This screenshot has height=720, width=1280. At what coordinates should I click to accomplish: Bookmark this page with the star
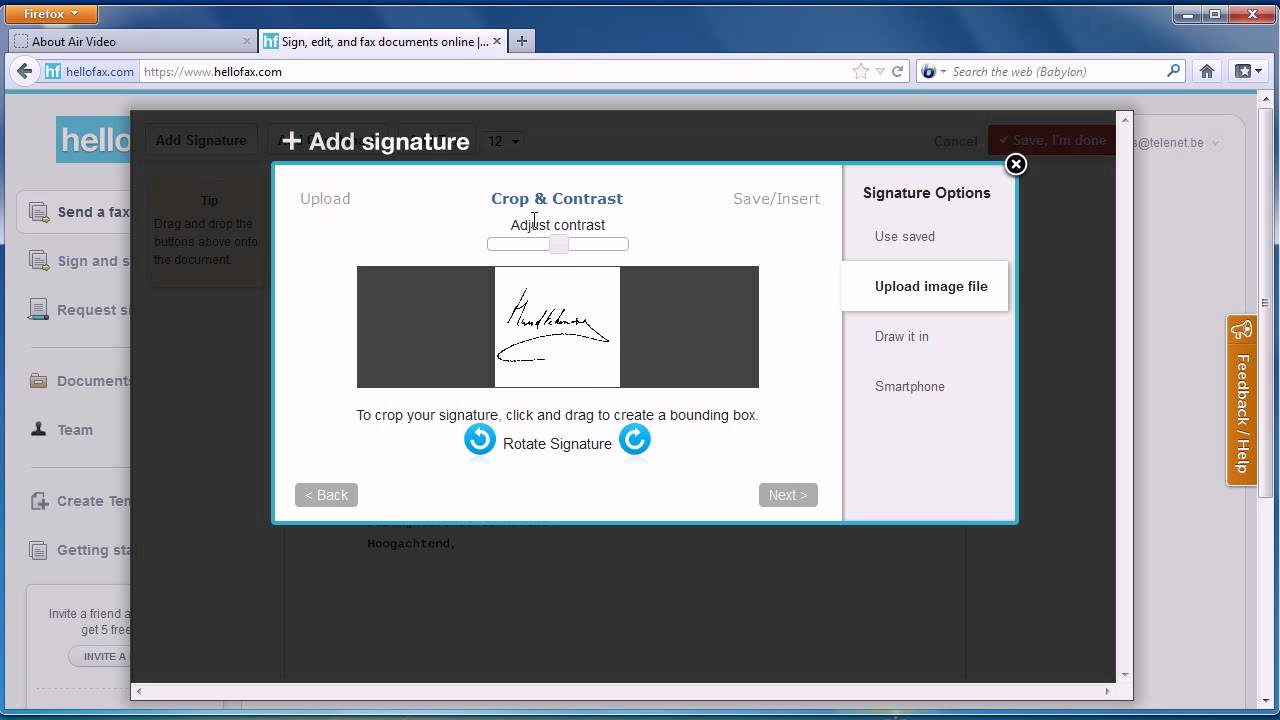(x=861, y=71)
